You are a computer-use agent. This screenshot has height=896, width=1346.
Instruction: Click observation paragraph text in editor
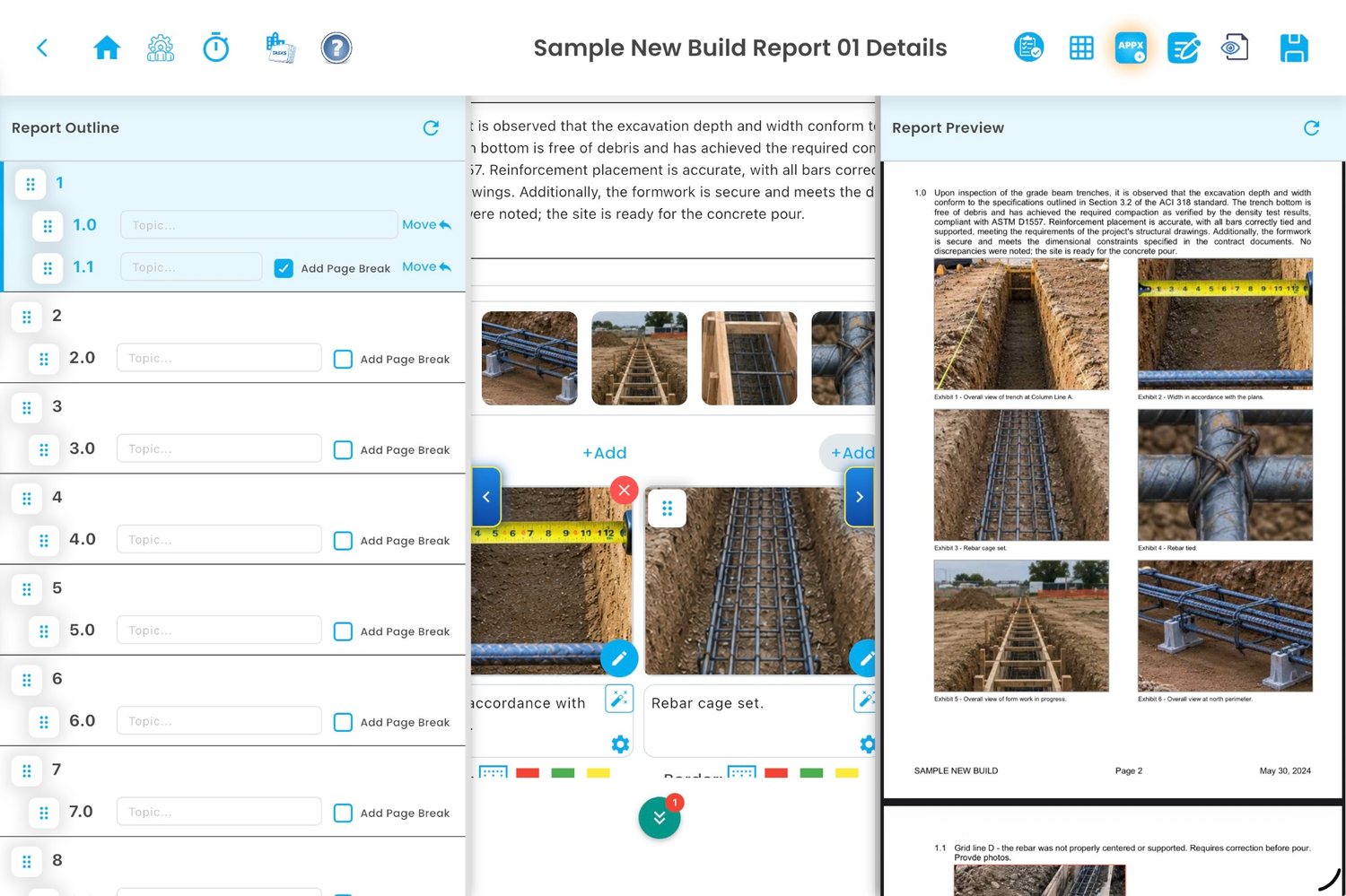(672, 170)
